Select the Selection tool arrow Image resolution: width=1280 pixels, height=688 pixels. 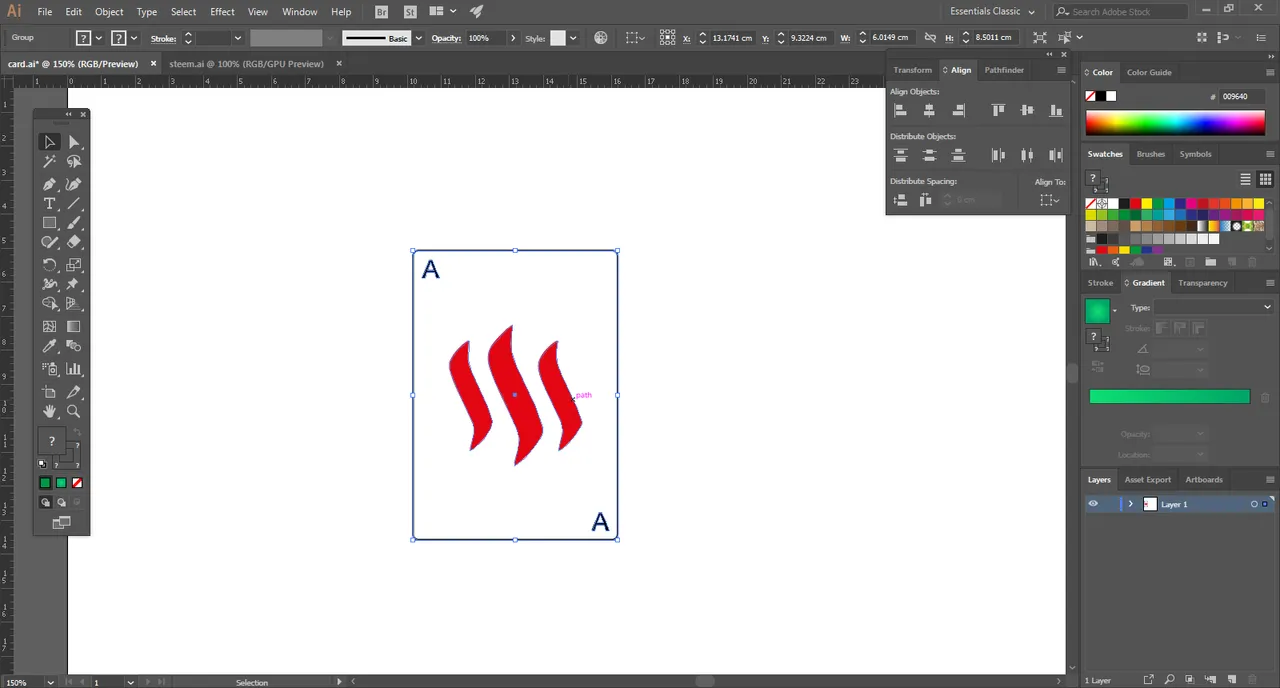(49, 142)
